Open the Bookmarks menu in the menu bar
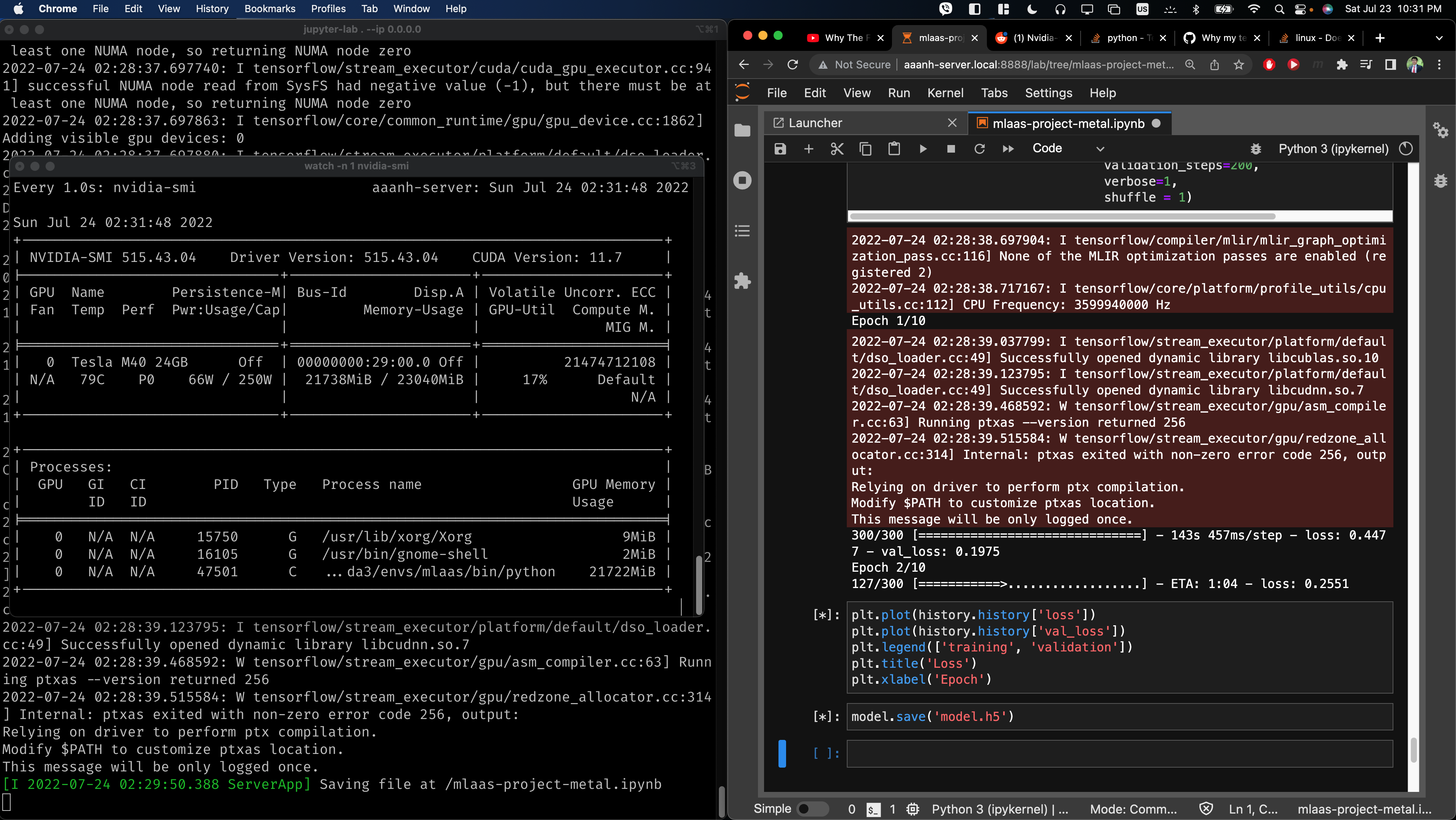This screenshot has height=820, width=1456. 269,8
